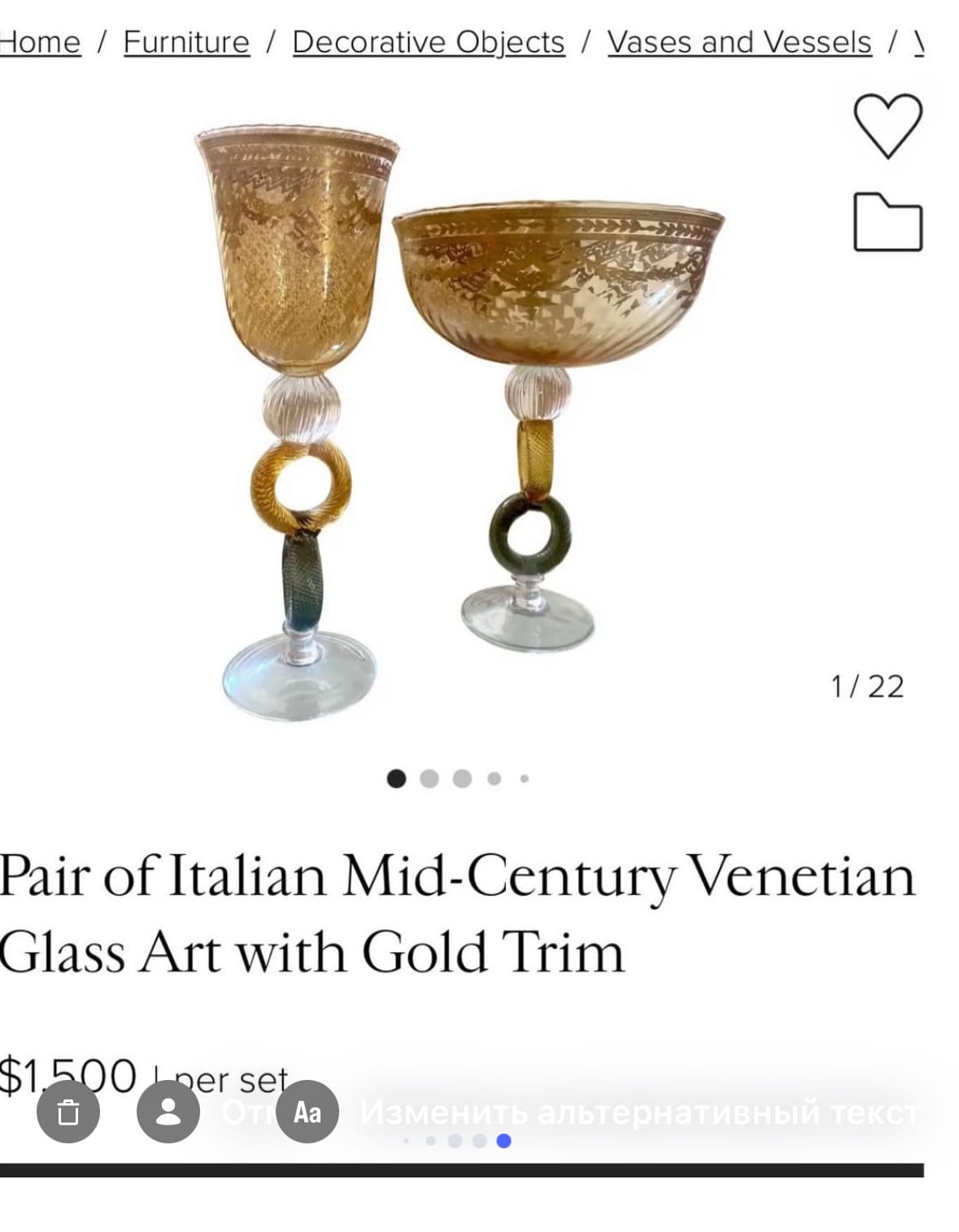Screen dimensions: 959x1232
Task: Tap the 1 / 22 image counter
Action: point(867,686)
